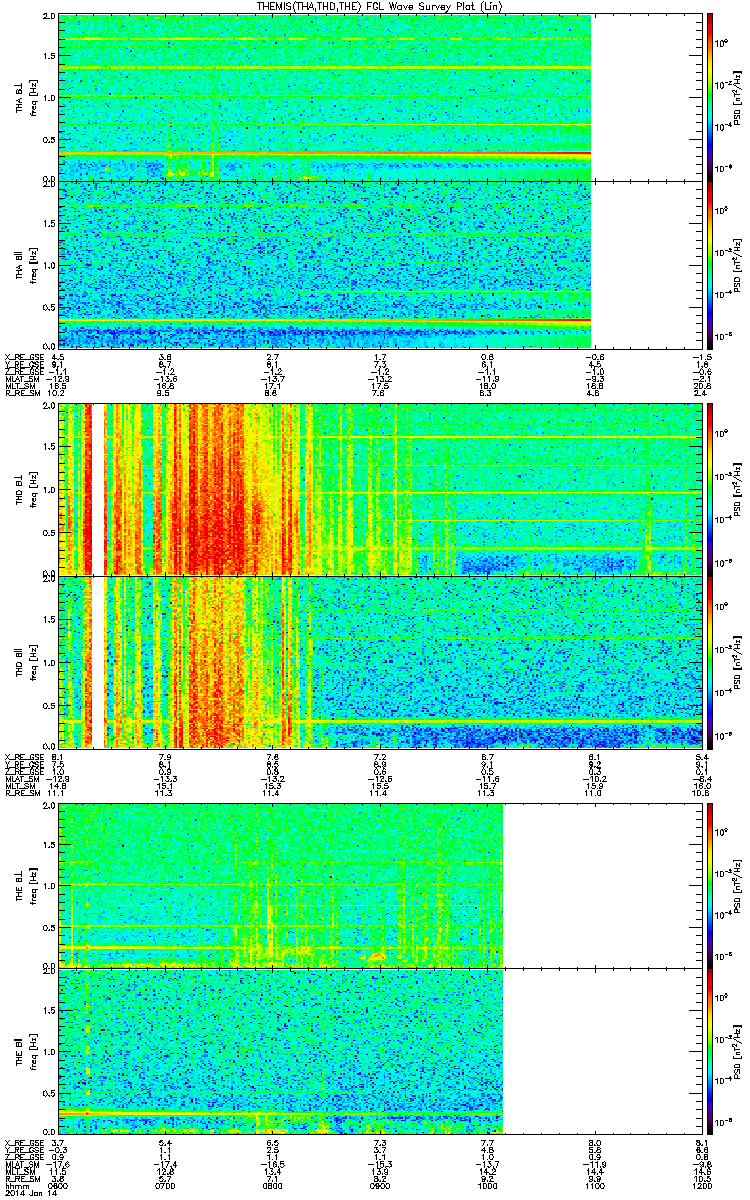The width and height of the screenshot is (750, 1200).
Task: Click the 'THD B⊥ freq [Hz]' axis label
Action: coord(25,490)
